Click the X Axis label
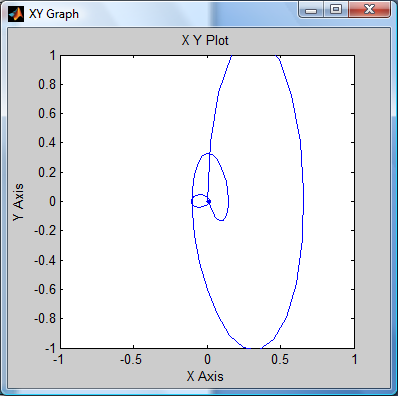398x396 pixels. (205, 376)
